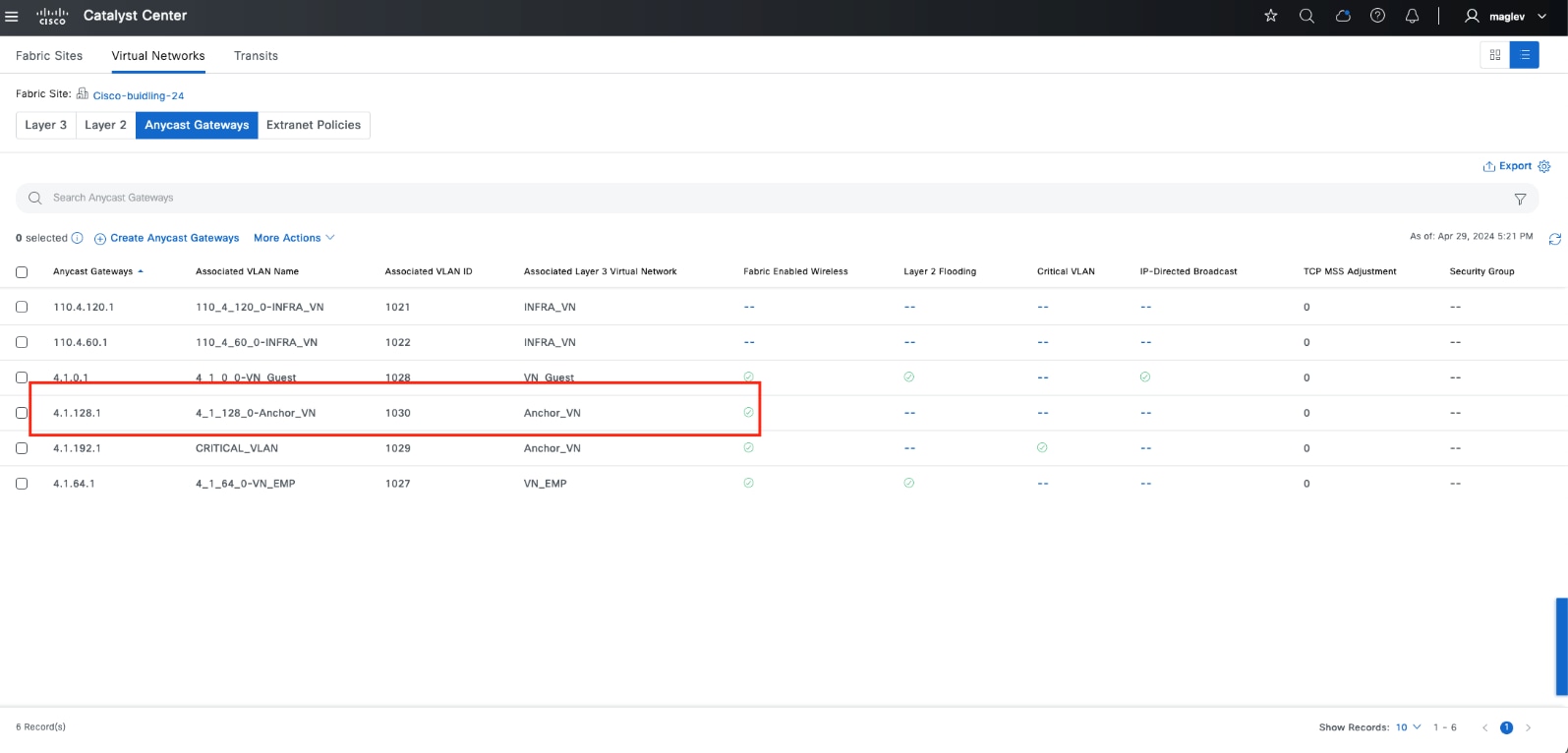Open notifications bell icon

[x=1413, y=16]
